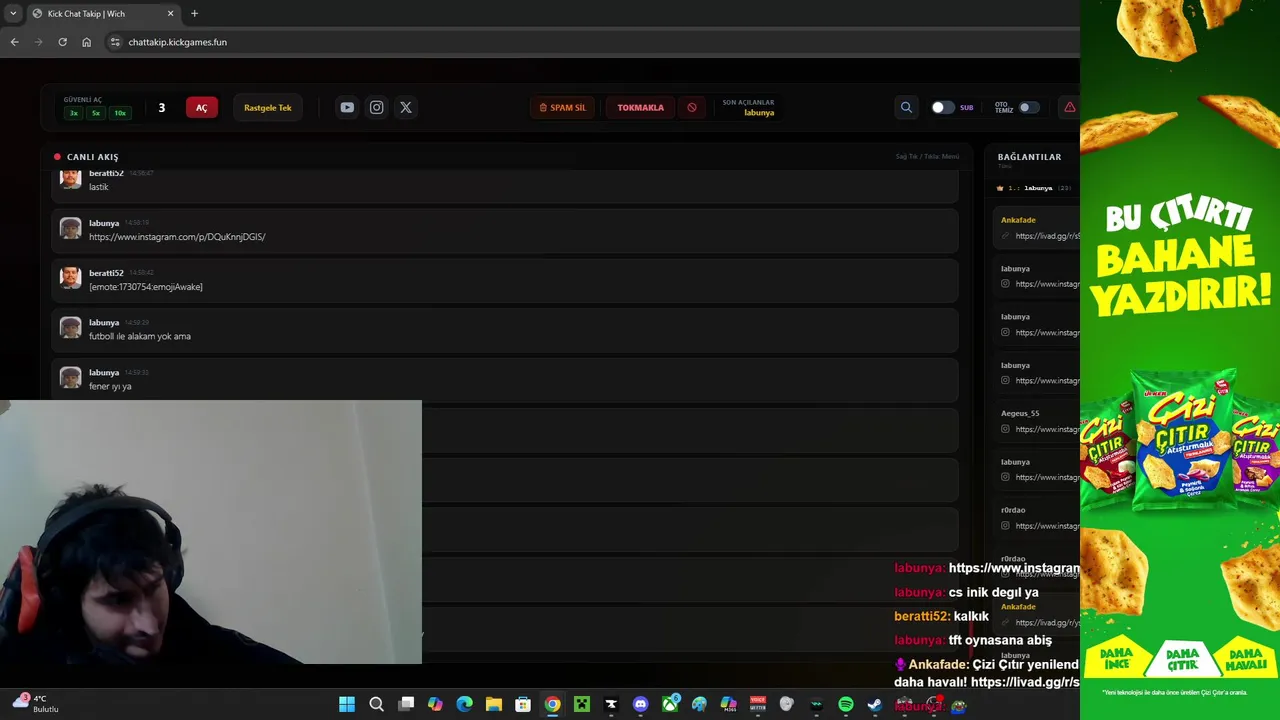The image size is (1280, 720).
Task: Select the 3x option under GÜVENLİ AÇ
Action: (74, 113)
